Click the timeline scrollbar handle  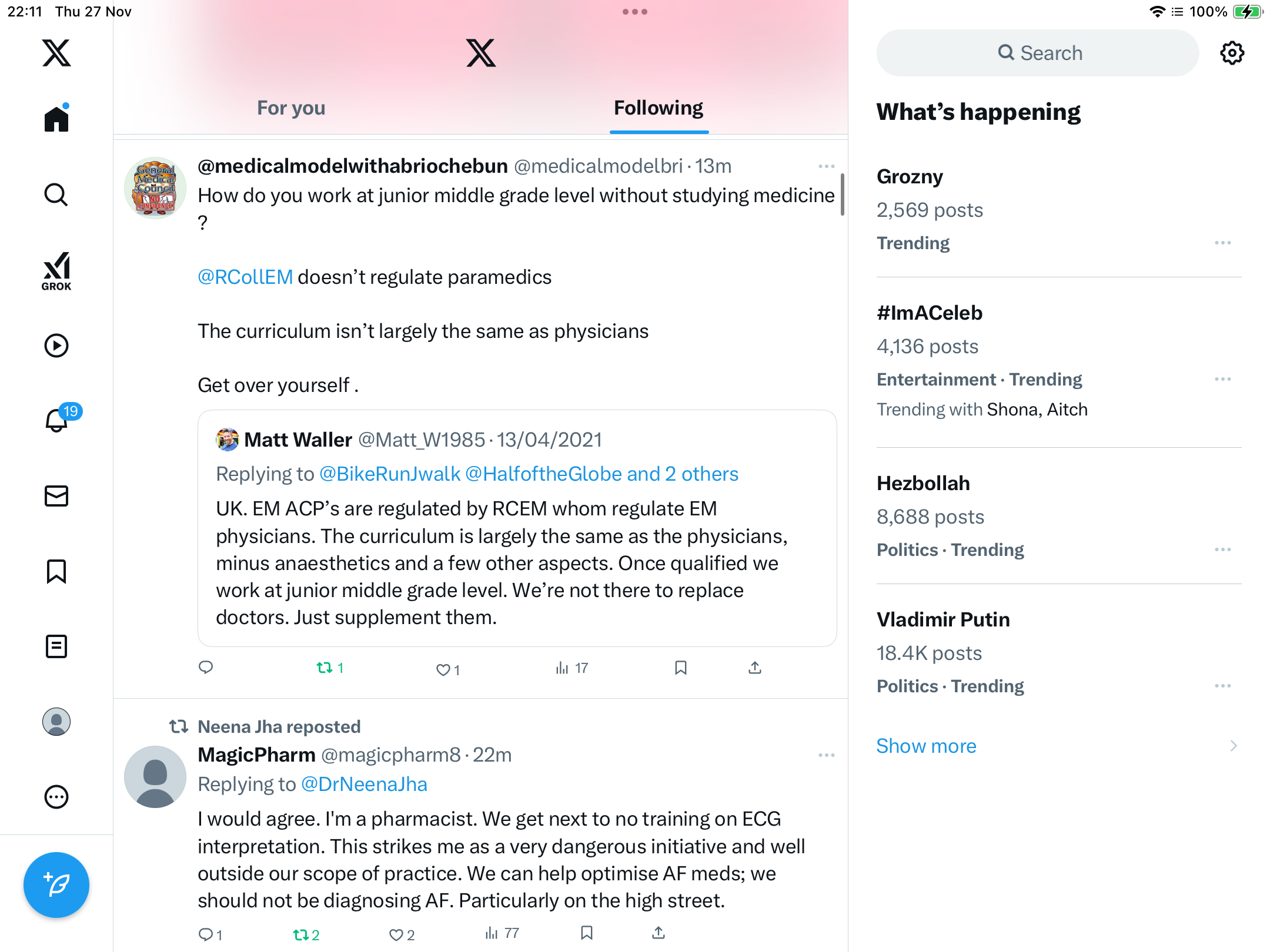pyautogui.click(x=843, y=195)
